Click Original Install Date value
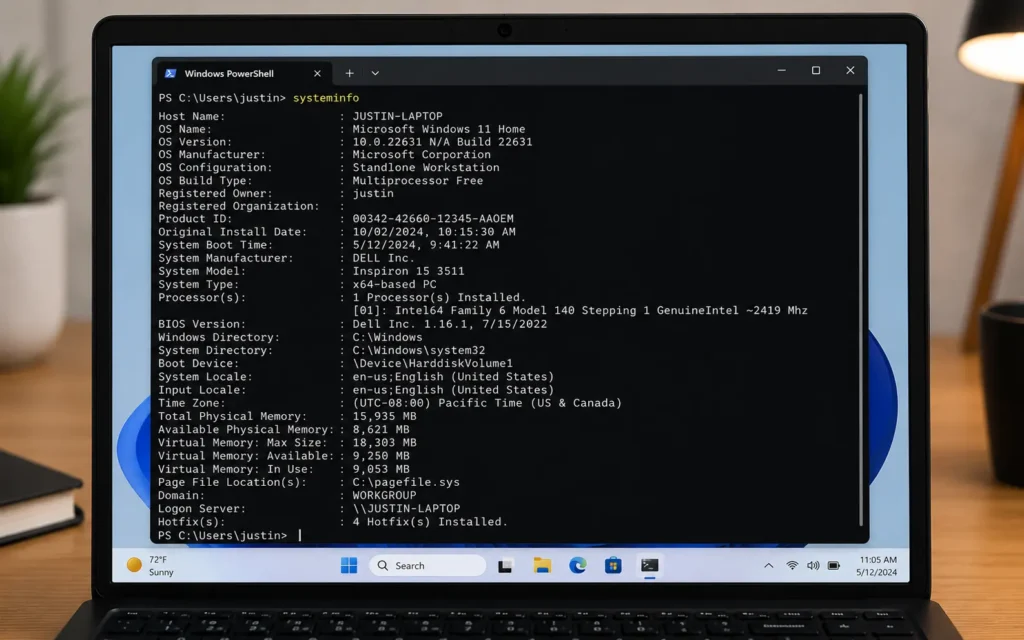The image size is (1024, 640). 434,232
